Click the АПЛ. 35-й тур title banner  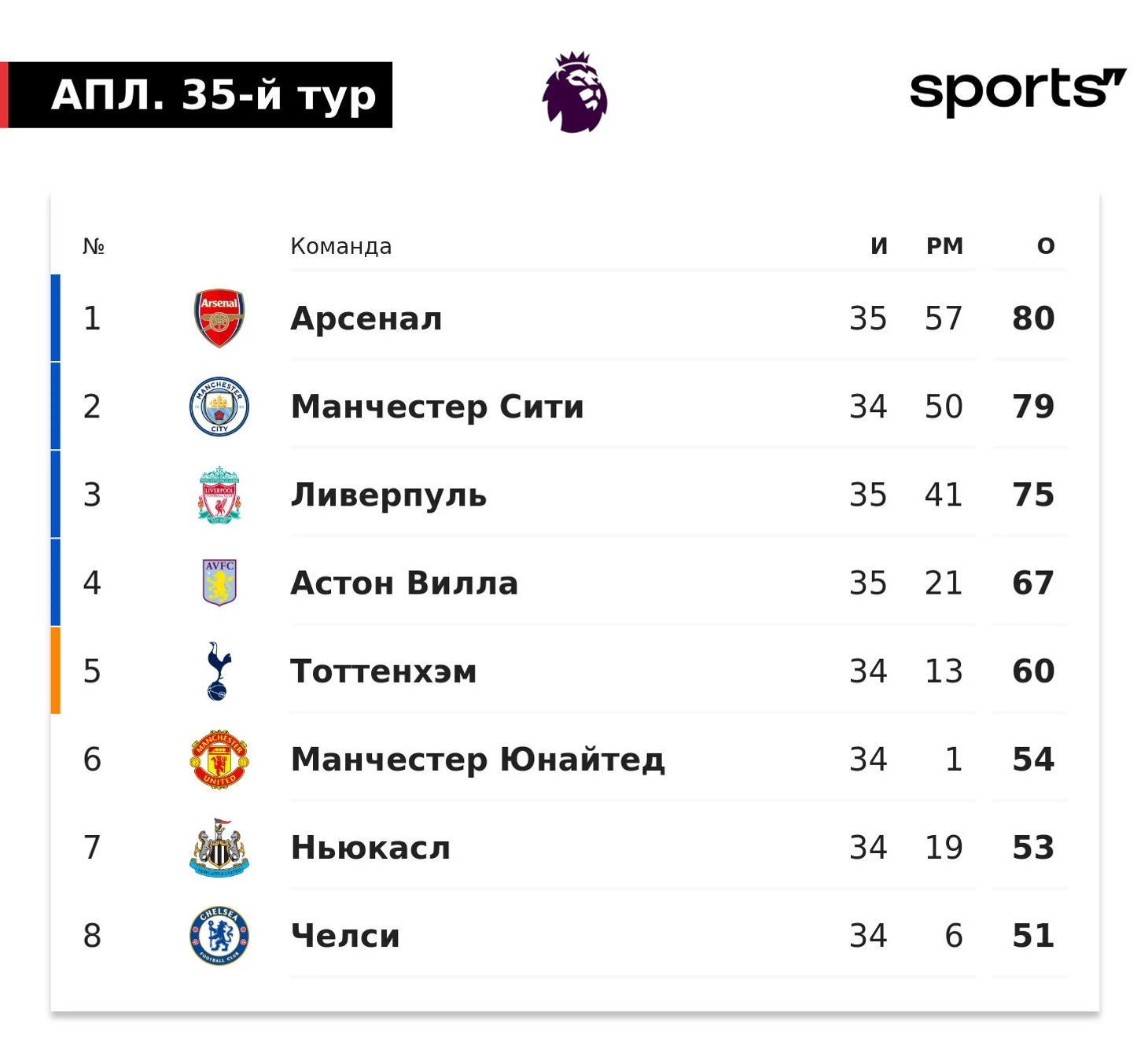point(197,94)
